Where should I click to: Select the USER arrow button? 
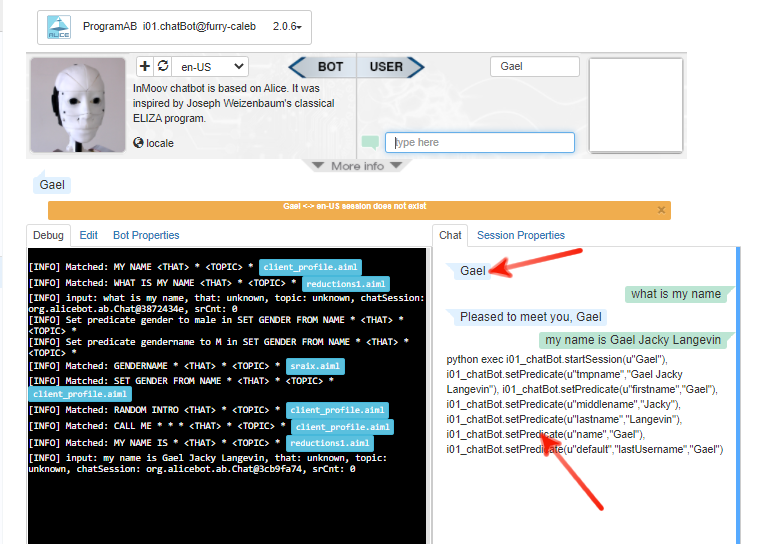[390, 67]
